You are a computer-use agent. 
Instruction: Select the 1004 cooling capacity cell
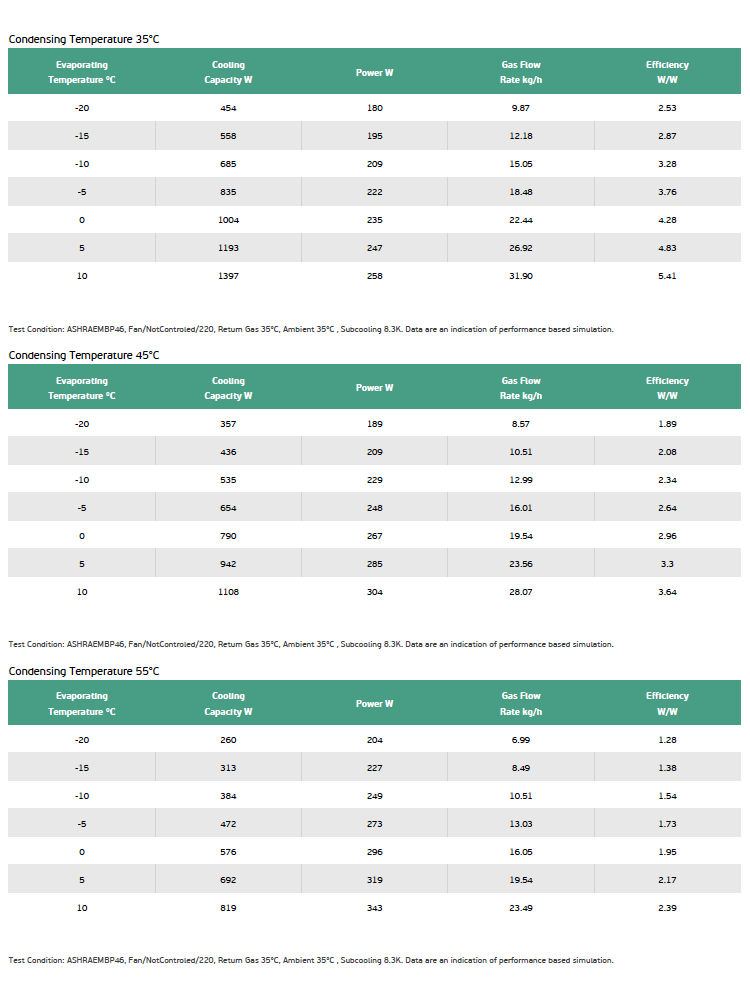(x=228, y=220)
